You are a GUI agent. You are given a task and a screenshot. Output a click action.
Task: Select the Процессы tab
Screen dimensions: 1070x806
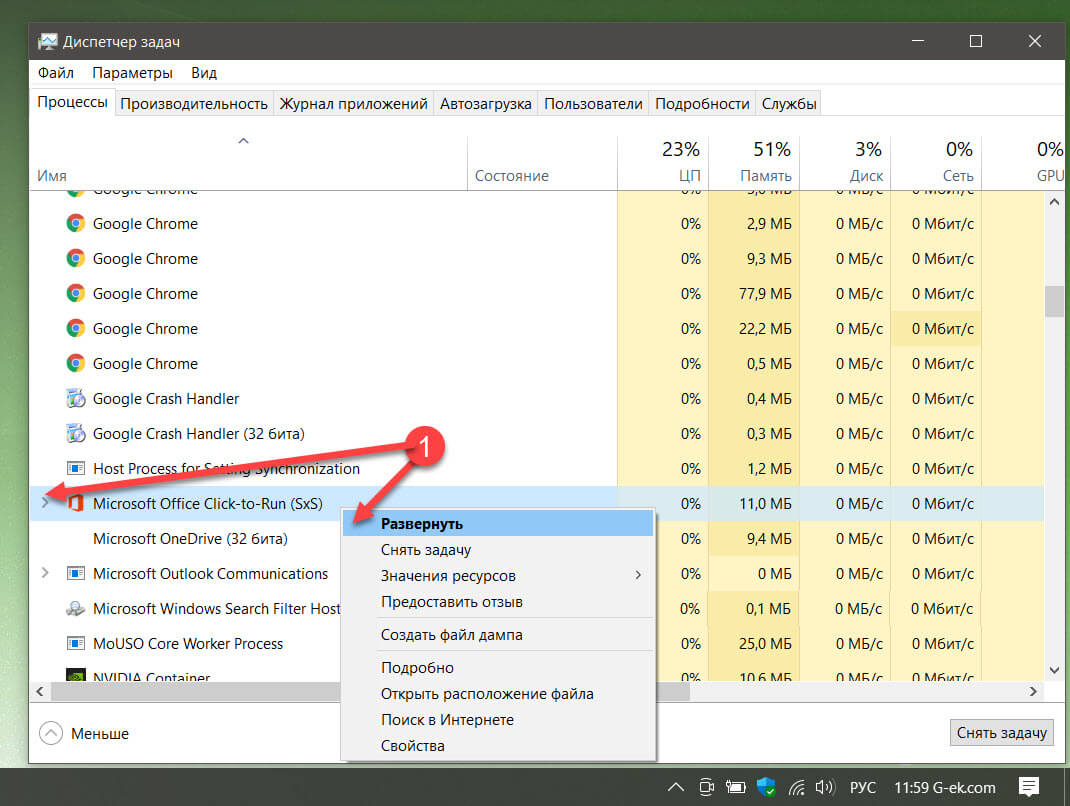[72, 102]
